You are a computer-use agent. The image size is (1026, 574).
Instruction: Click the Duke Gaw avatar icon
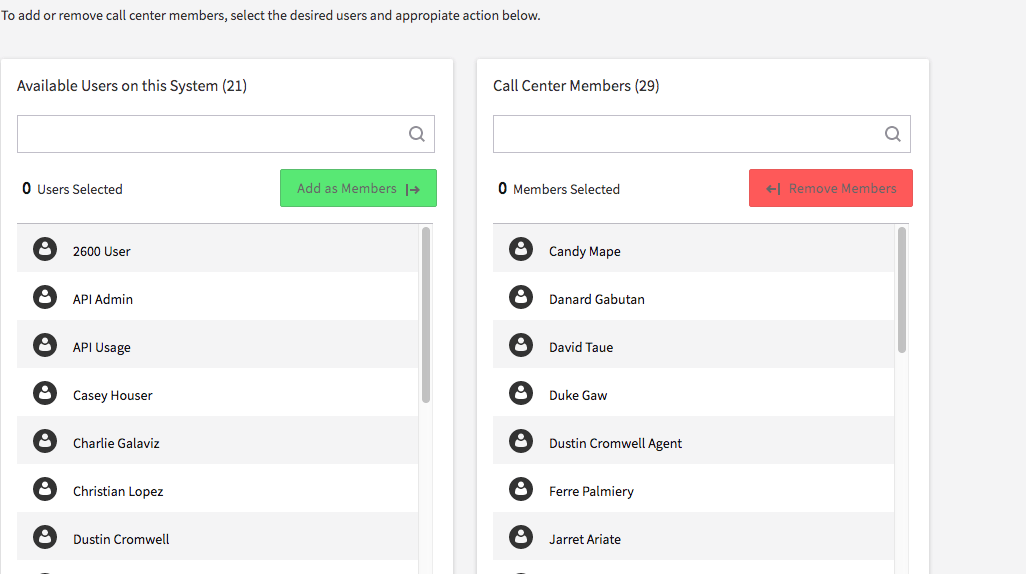(x=521, y=393)
